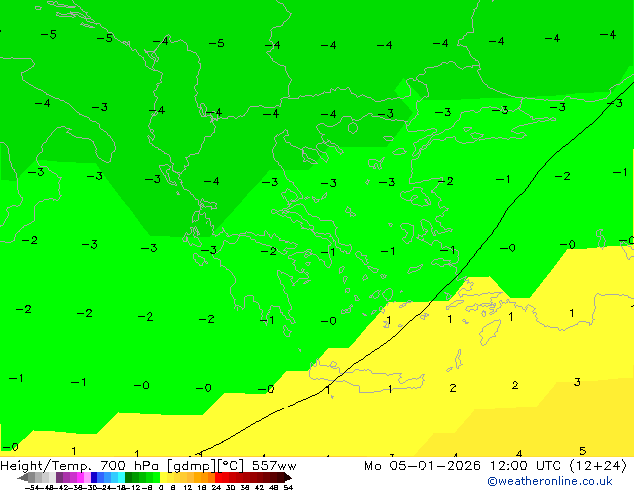Pick the bright red swatch in the legend
The image size is (634, 490).
218,477
